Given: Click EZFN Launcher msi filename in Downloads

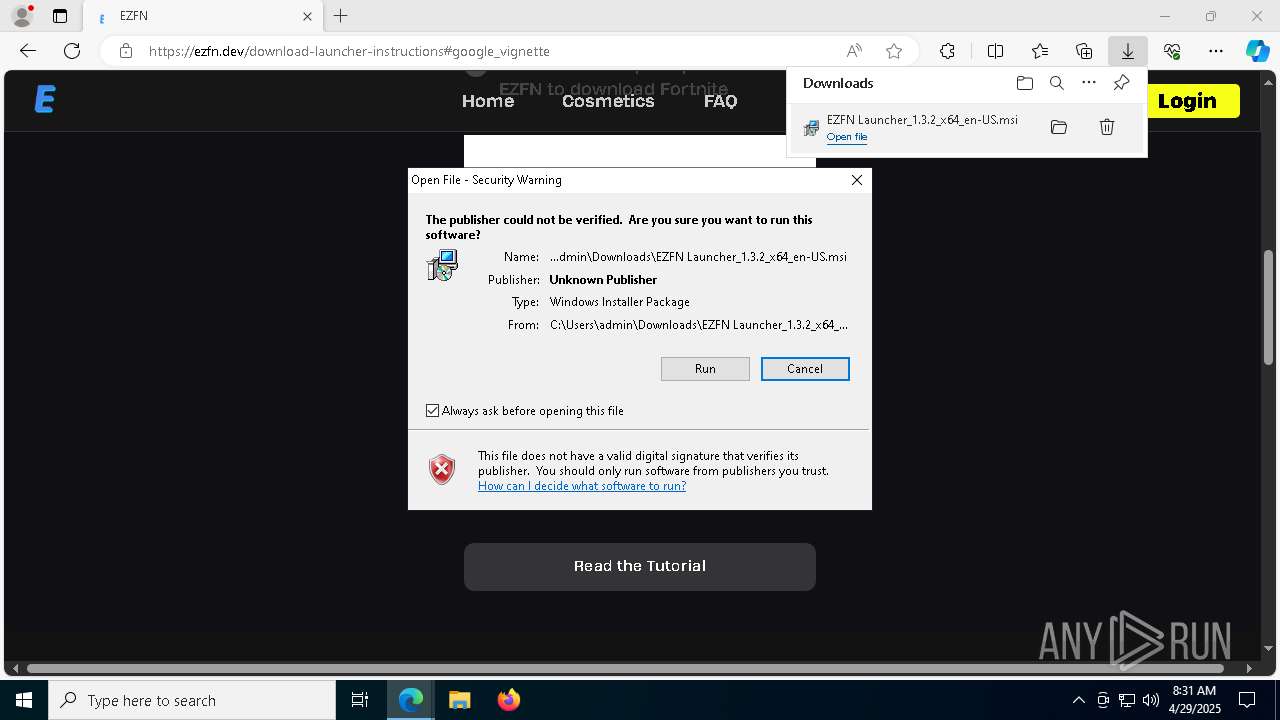Looking at the screenshot, I should tap(922, 120).
